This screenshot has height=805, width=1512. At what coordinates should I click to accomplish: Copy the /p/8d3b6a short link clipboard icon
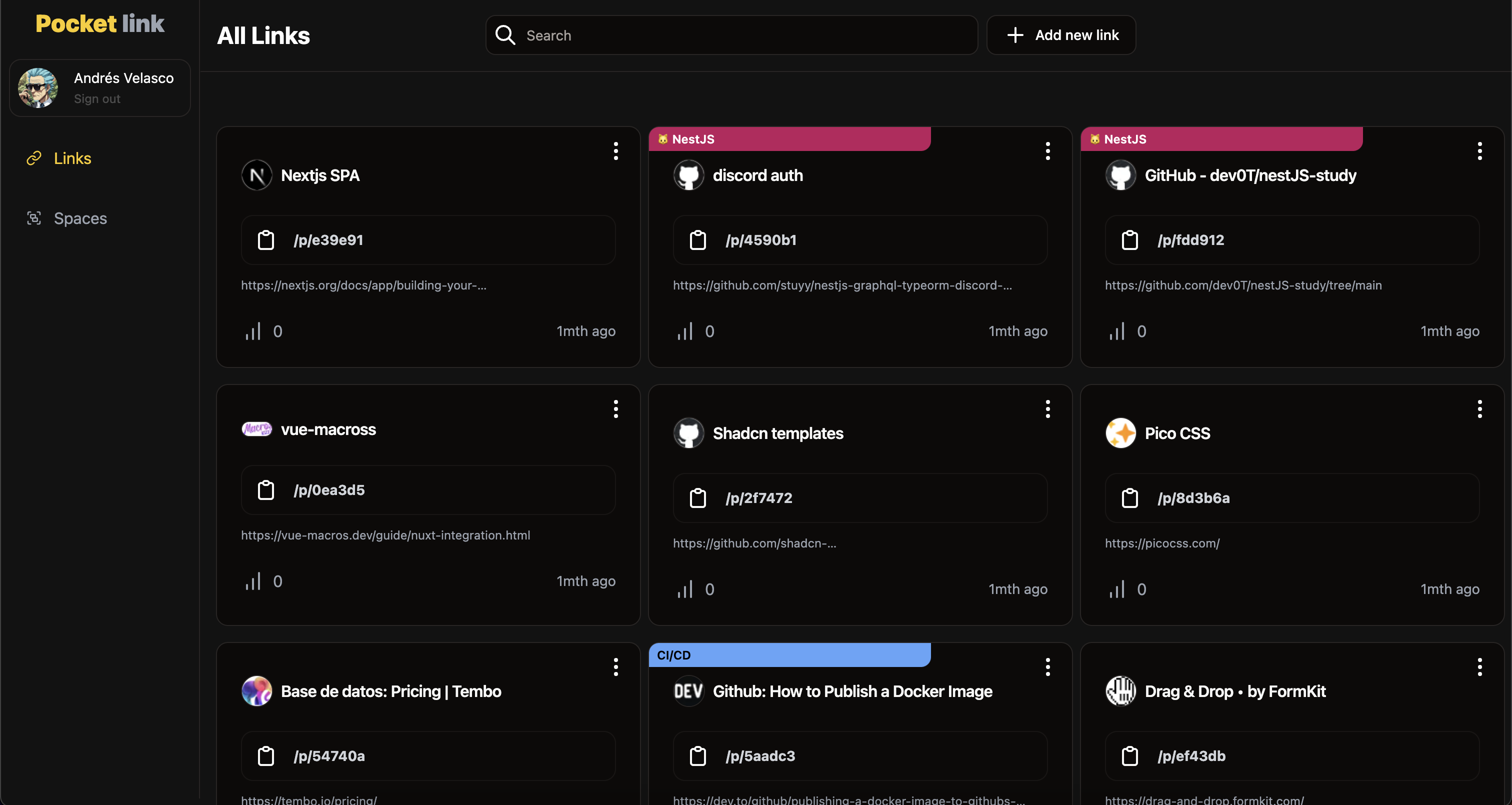1130,498
